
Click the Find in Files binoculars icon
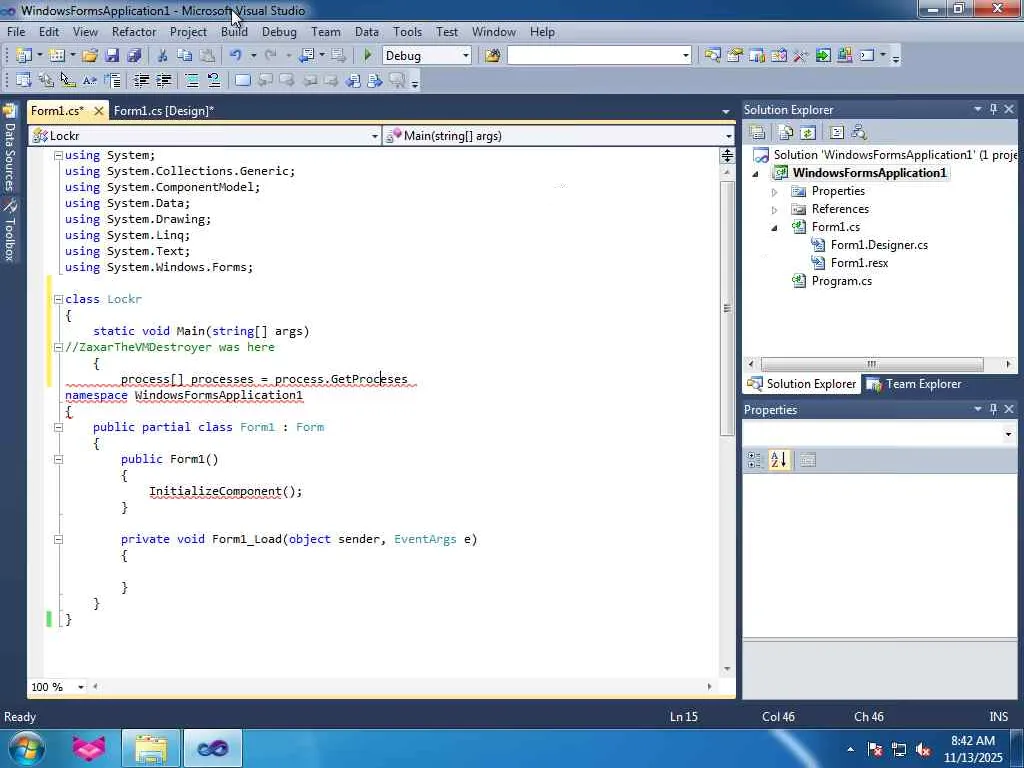(492, 56)
